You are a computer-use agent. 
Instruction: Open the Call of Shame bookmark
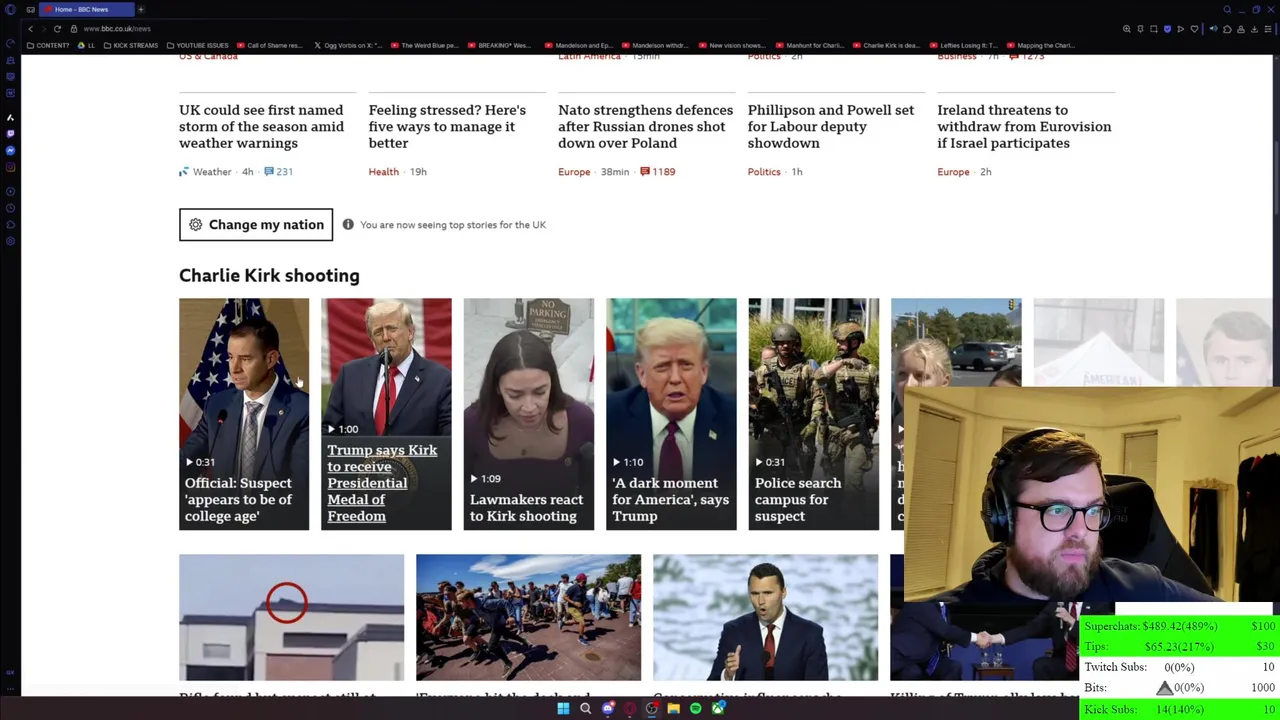coord(270,45)
